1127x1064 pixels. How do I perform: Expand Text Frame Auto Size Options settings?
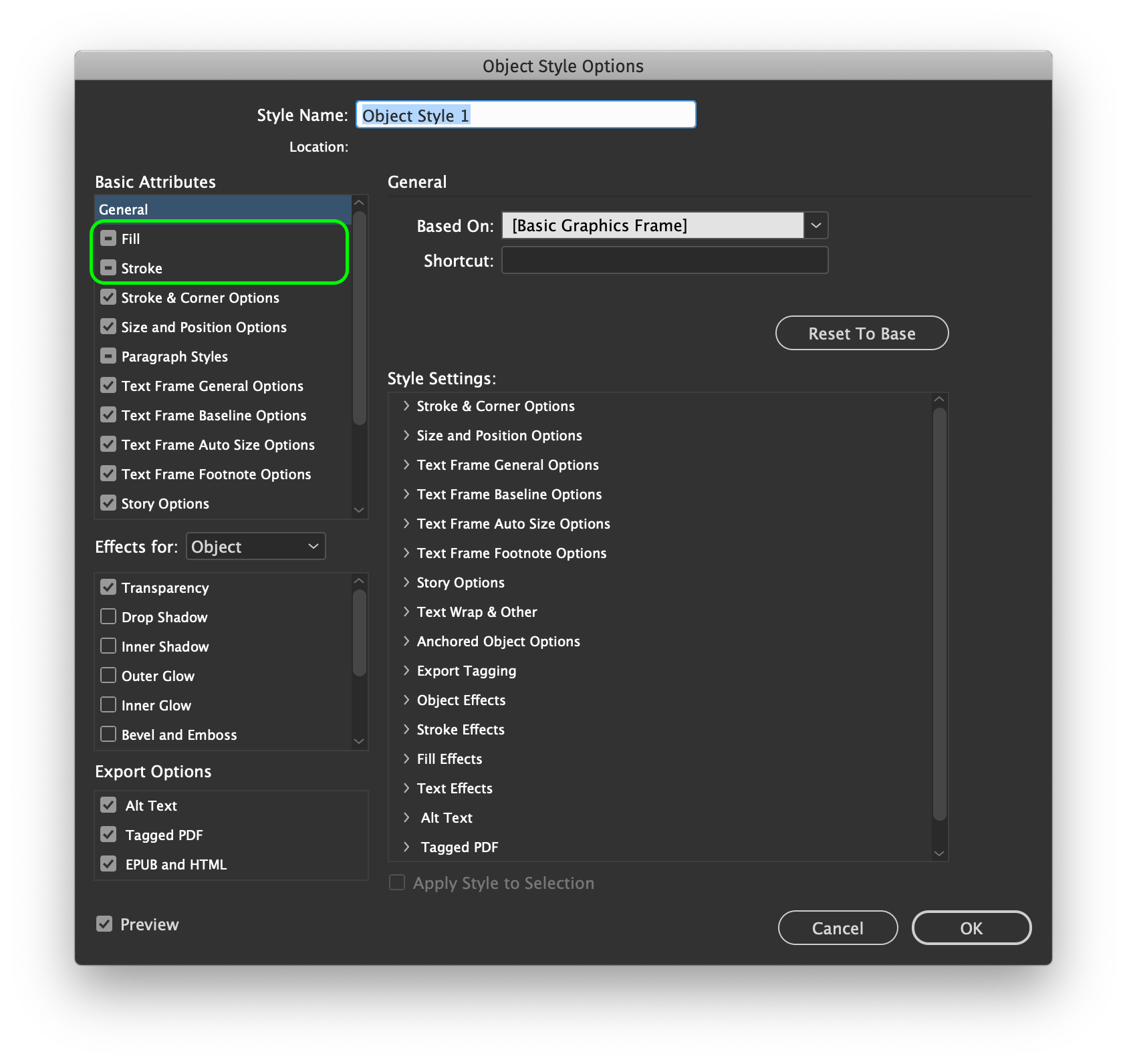click(406, 523)
